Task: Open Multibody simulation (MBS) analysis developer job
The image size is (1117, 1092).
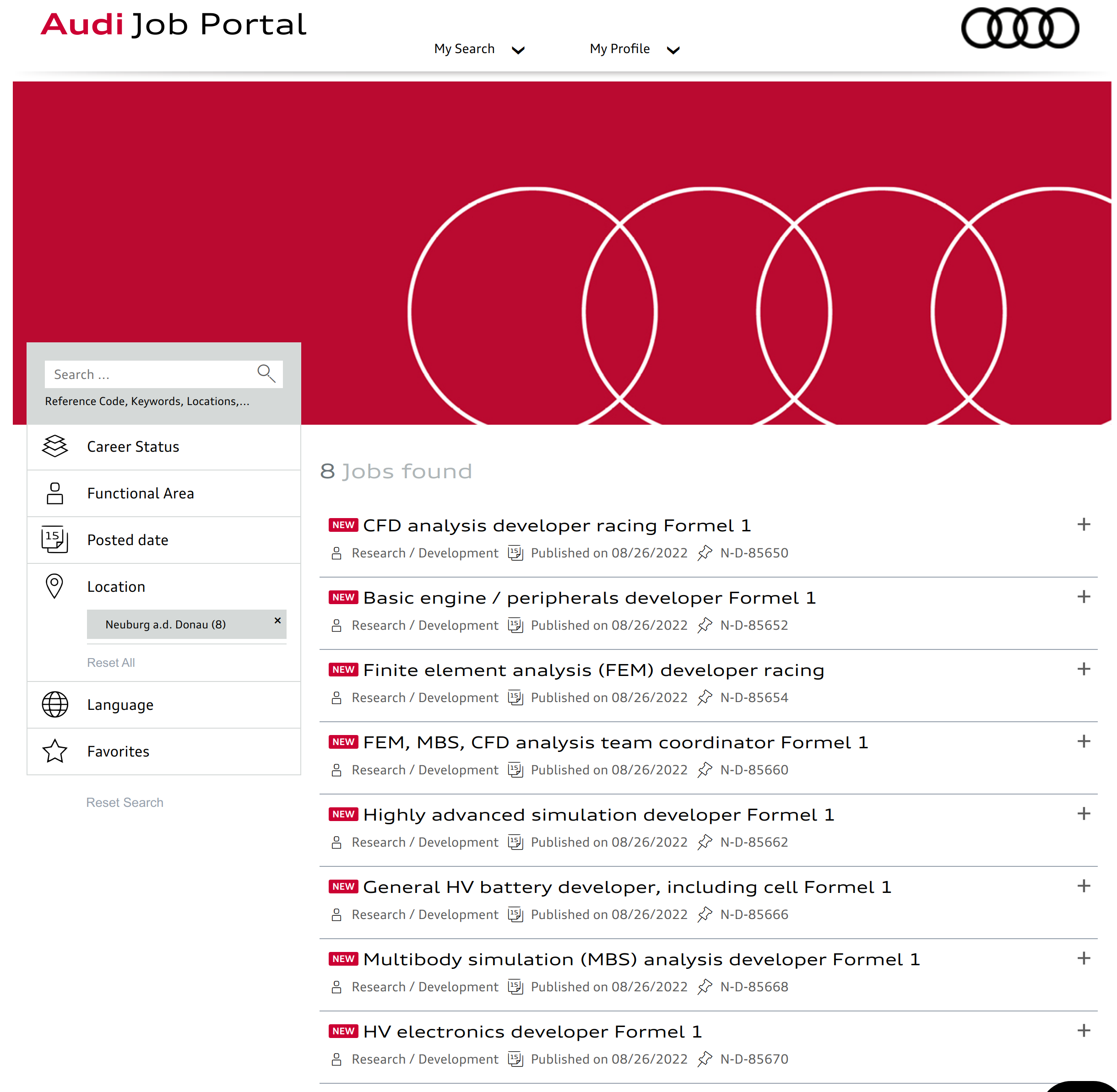Action: point(641,959)
